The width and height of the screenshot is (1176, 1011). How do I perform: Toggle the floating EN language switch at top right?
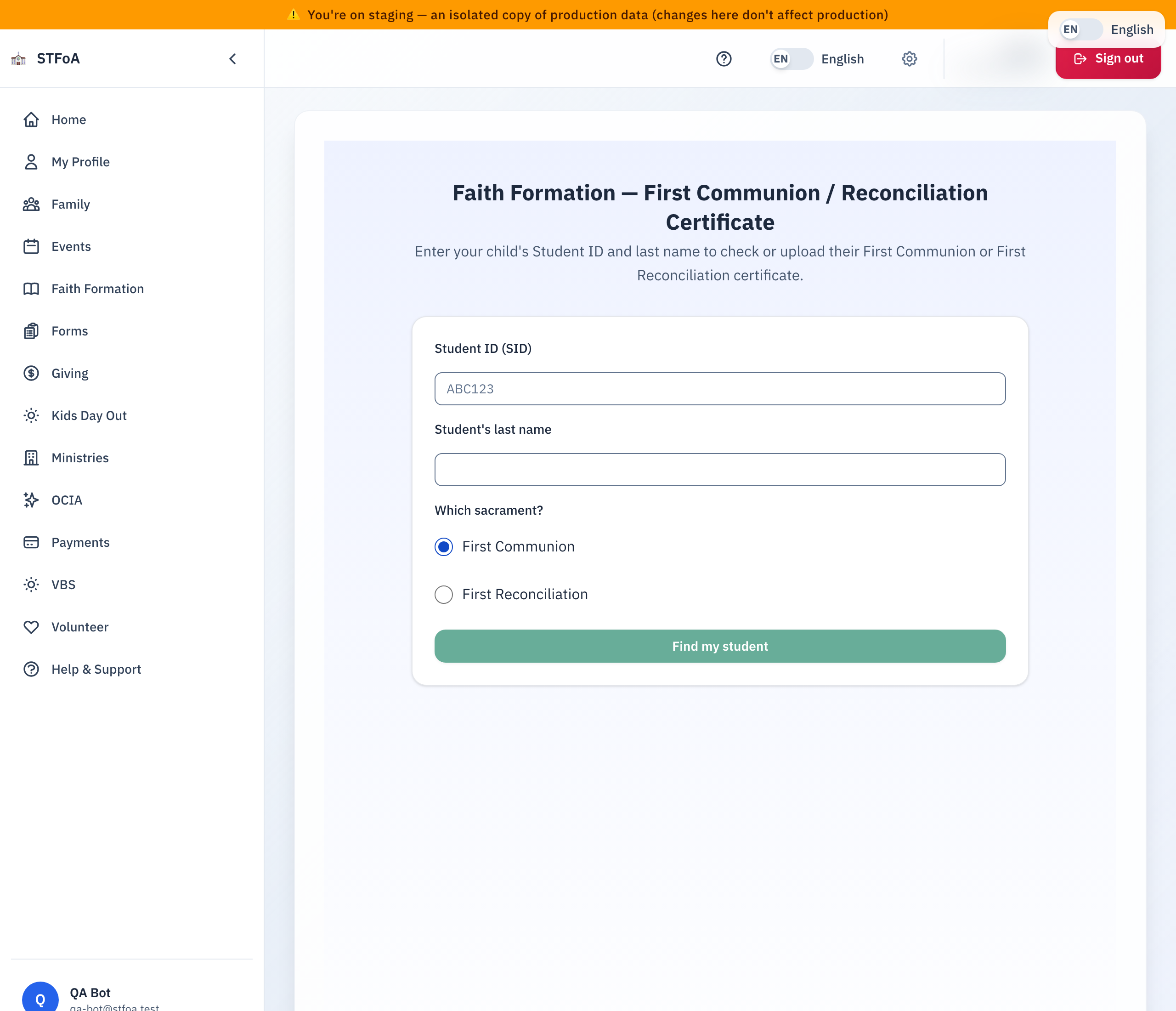point(1080,29)
